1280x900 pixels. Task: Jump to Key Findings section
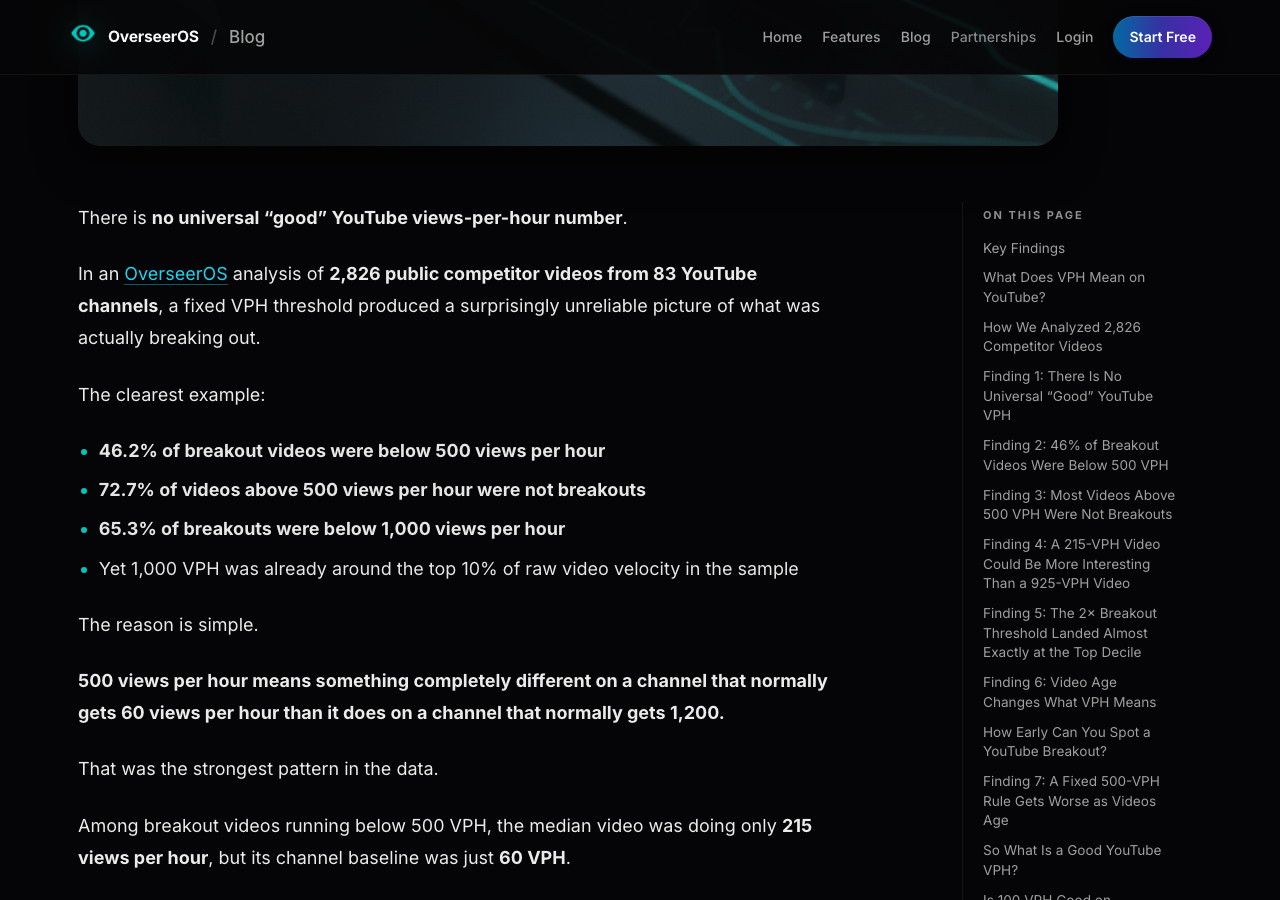[x=1024, y=248]
